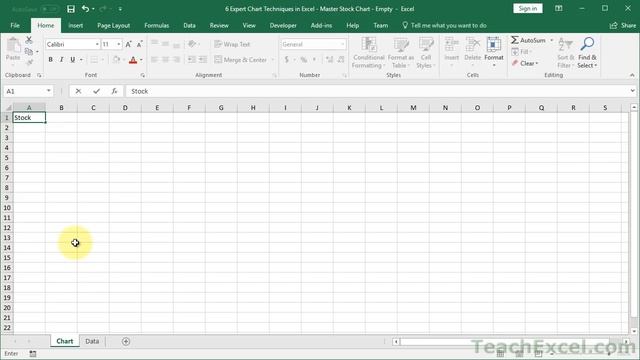Image resolution: width=640 pixels, height=360 pixels.
Task: Confirm the entry with the checkmark
Action: pos(96,91)
